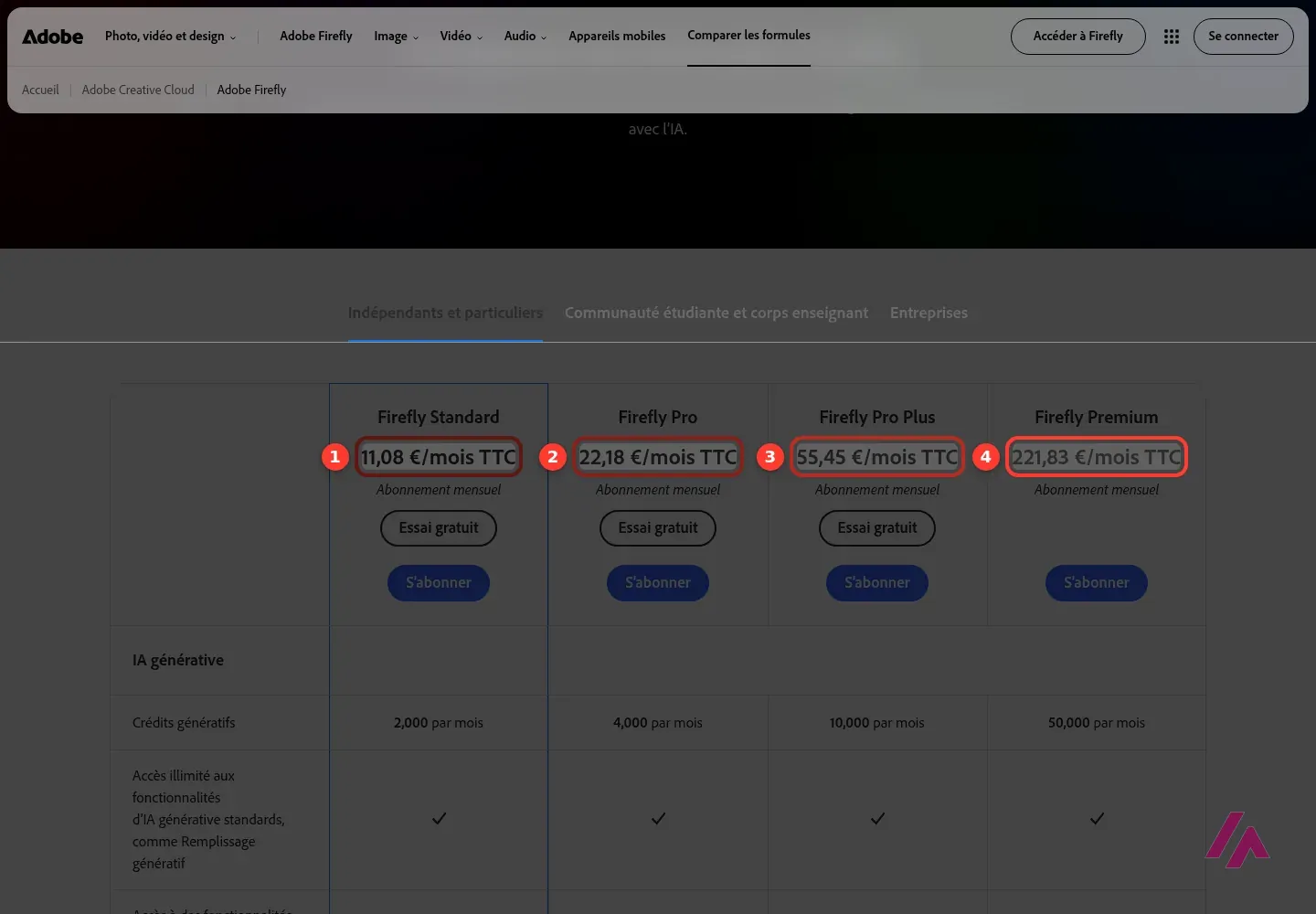The height and width of the screenshot is (914, 1316).
Task: Click Crédits génératifs row label
Action: tap(184, 723)
